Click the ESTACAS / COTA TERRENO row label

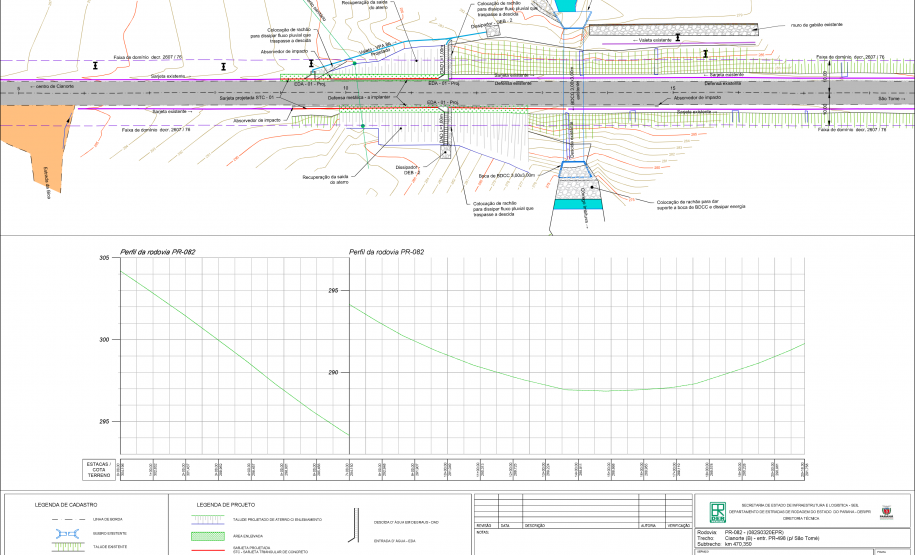point(99,470)
